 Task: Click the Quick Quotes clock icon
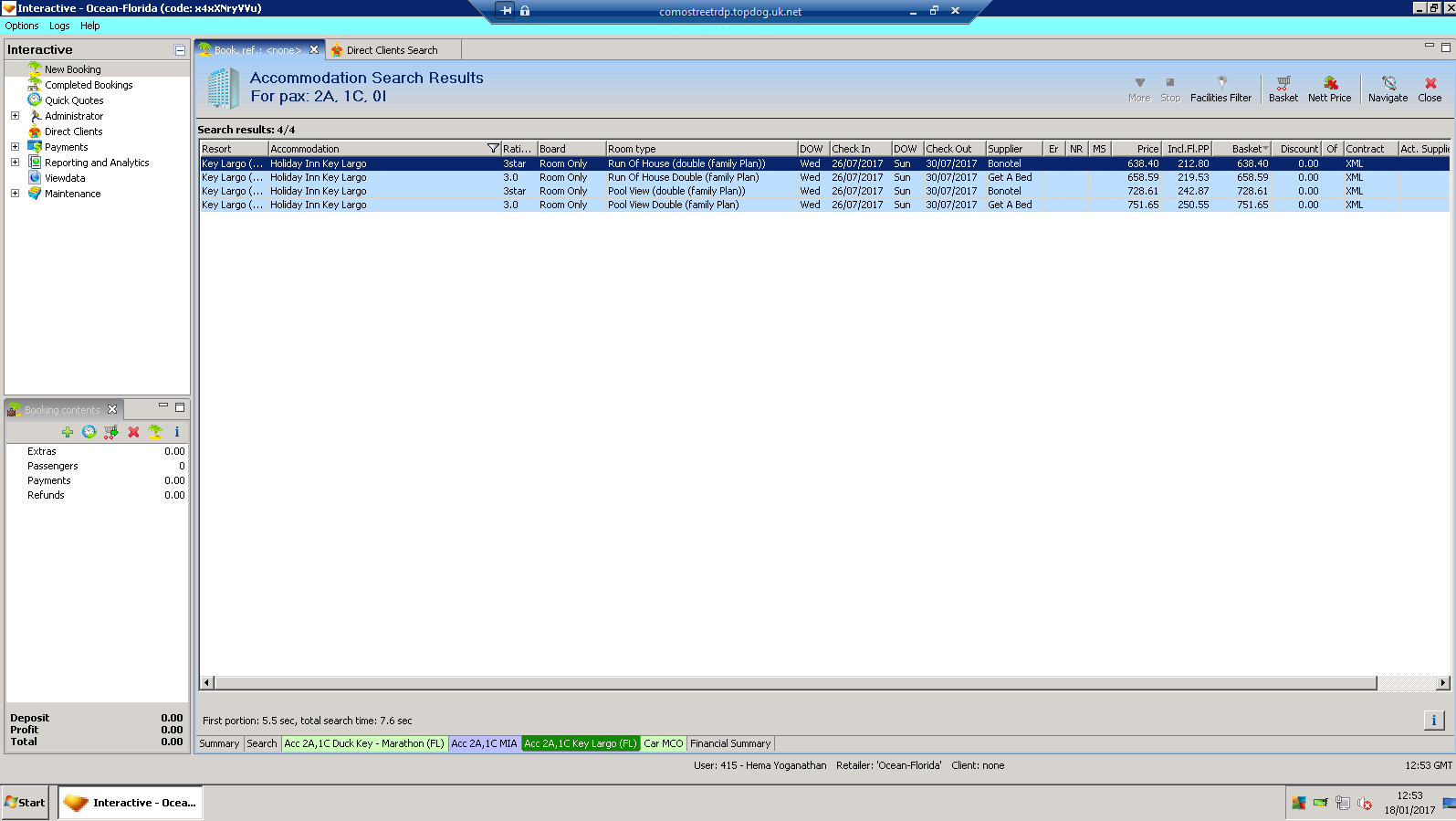[x=35, y=100]
